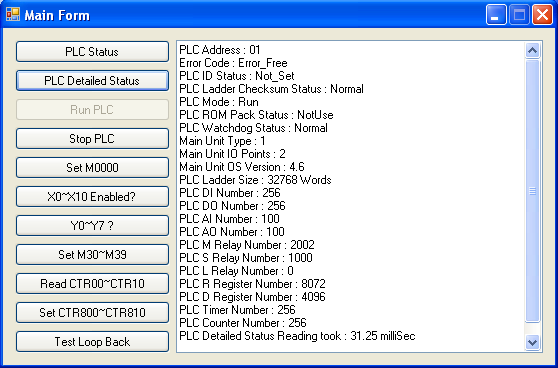
Task: Close the Main Form window
Action: coord(542,15)
